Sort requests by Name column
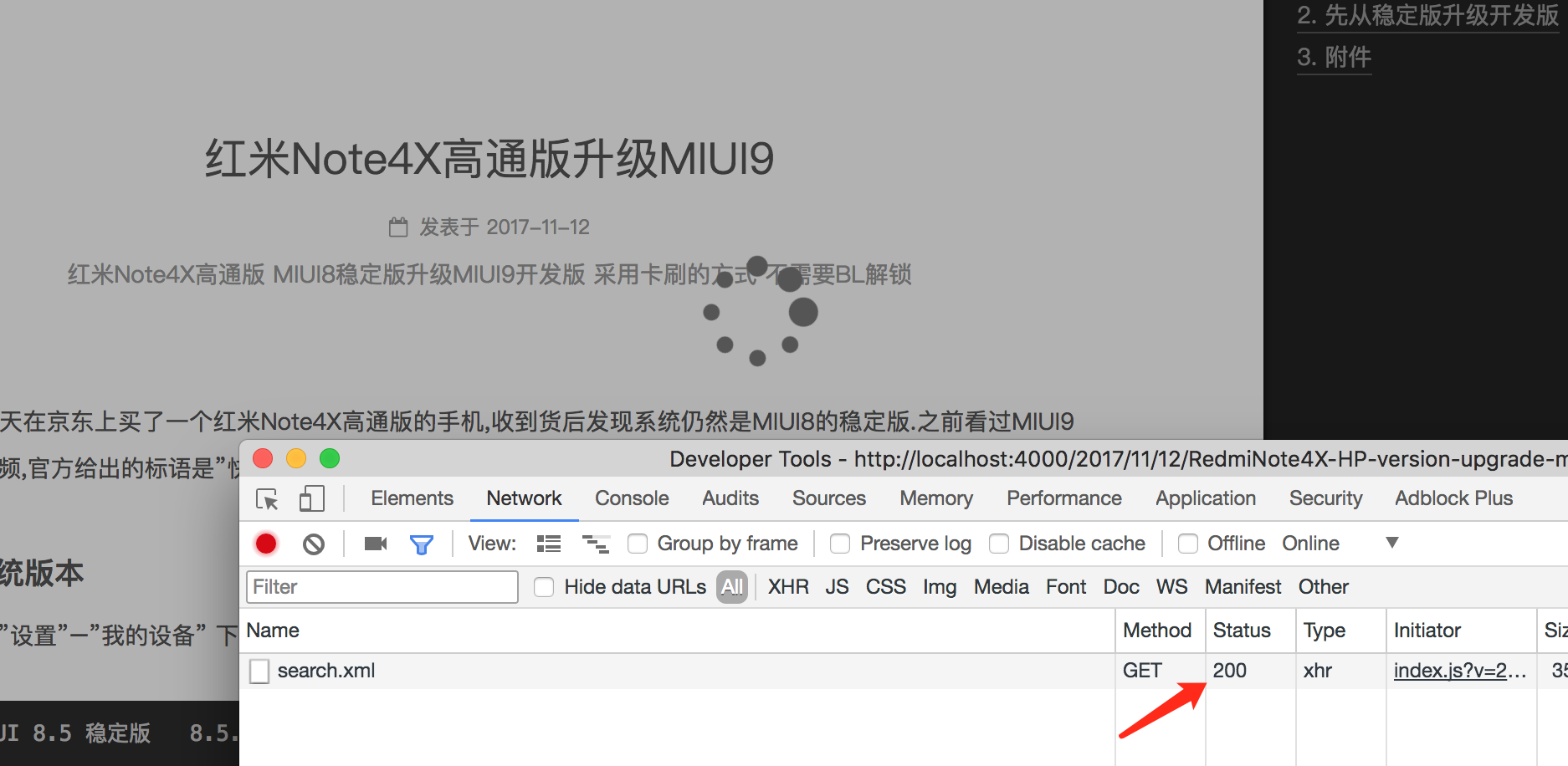 tap(677, 631)
